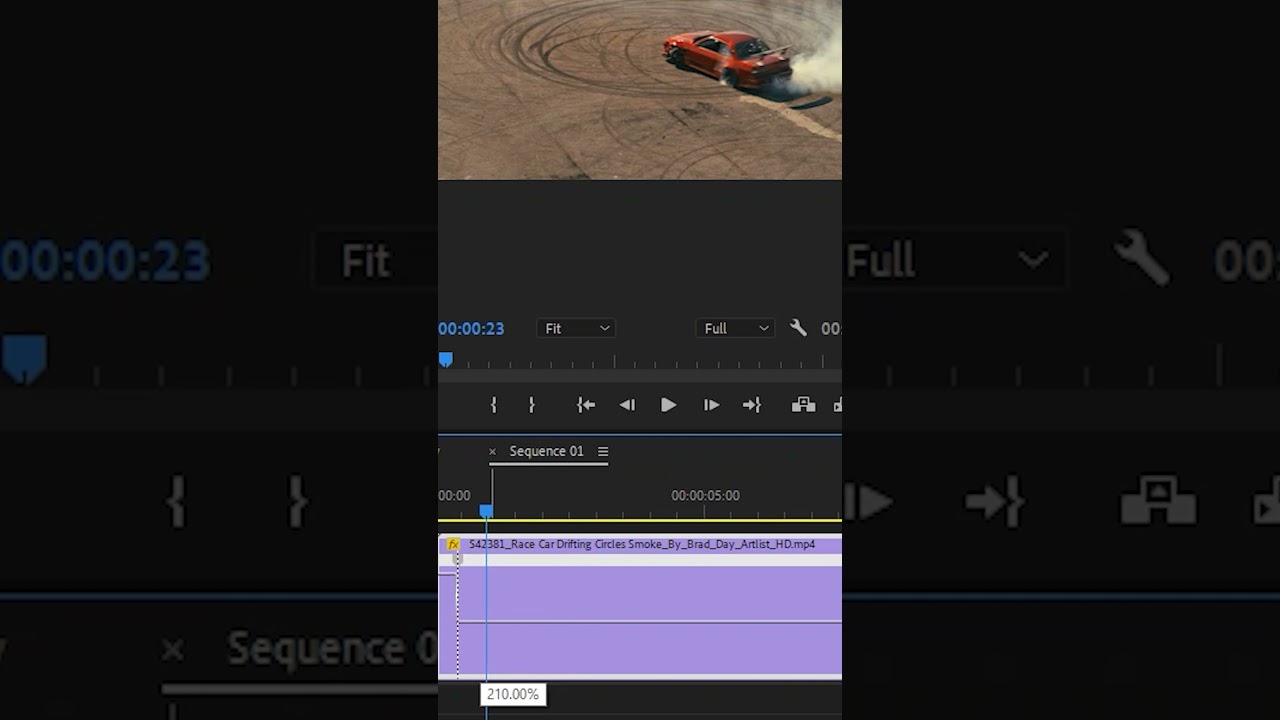
Task: Open Program monitor settings wrench
Action: (798, 328)
